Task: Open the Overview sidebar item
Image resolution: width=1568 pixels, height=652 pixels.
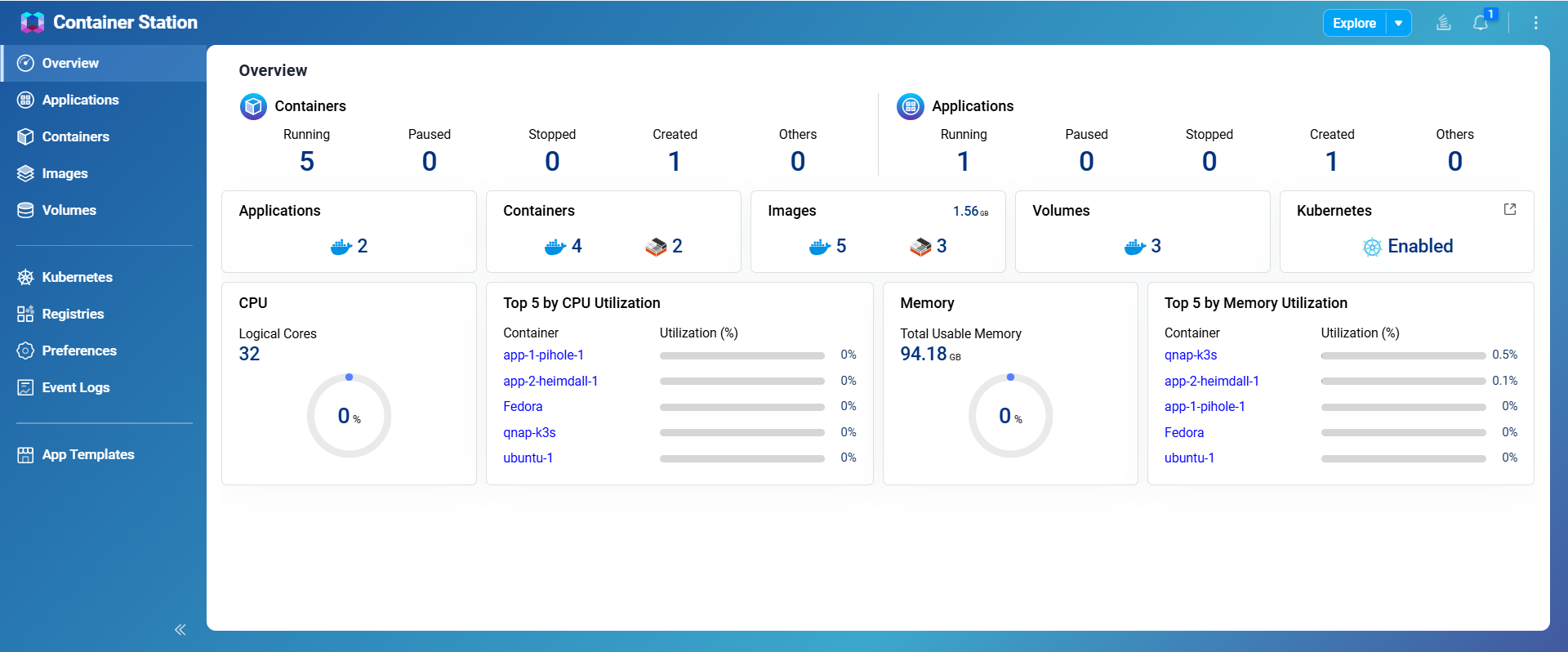Action: point(103,63)
